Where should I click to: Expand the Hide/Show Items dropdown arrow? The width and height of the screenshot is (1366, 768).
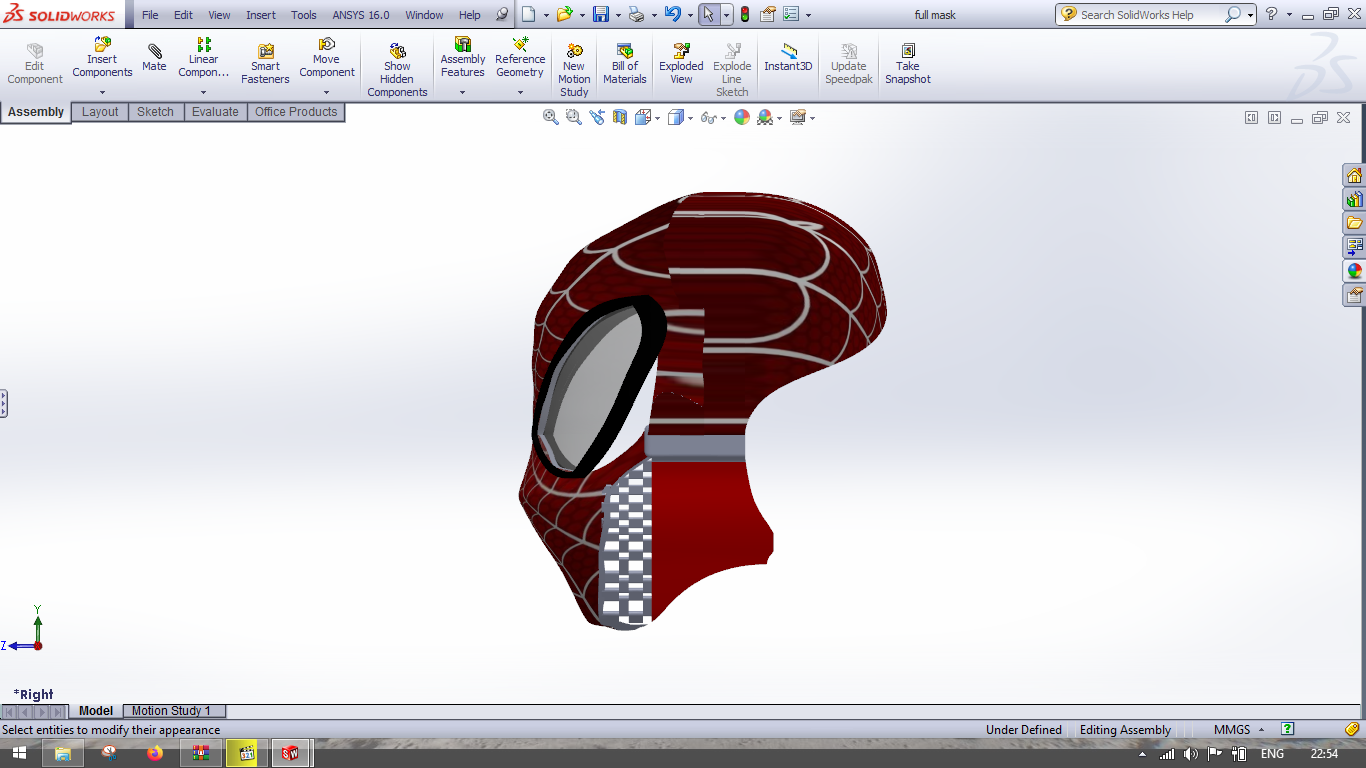tap(723, 118)
